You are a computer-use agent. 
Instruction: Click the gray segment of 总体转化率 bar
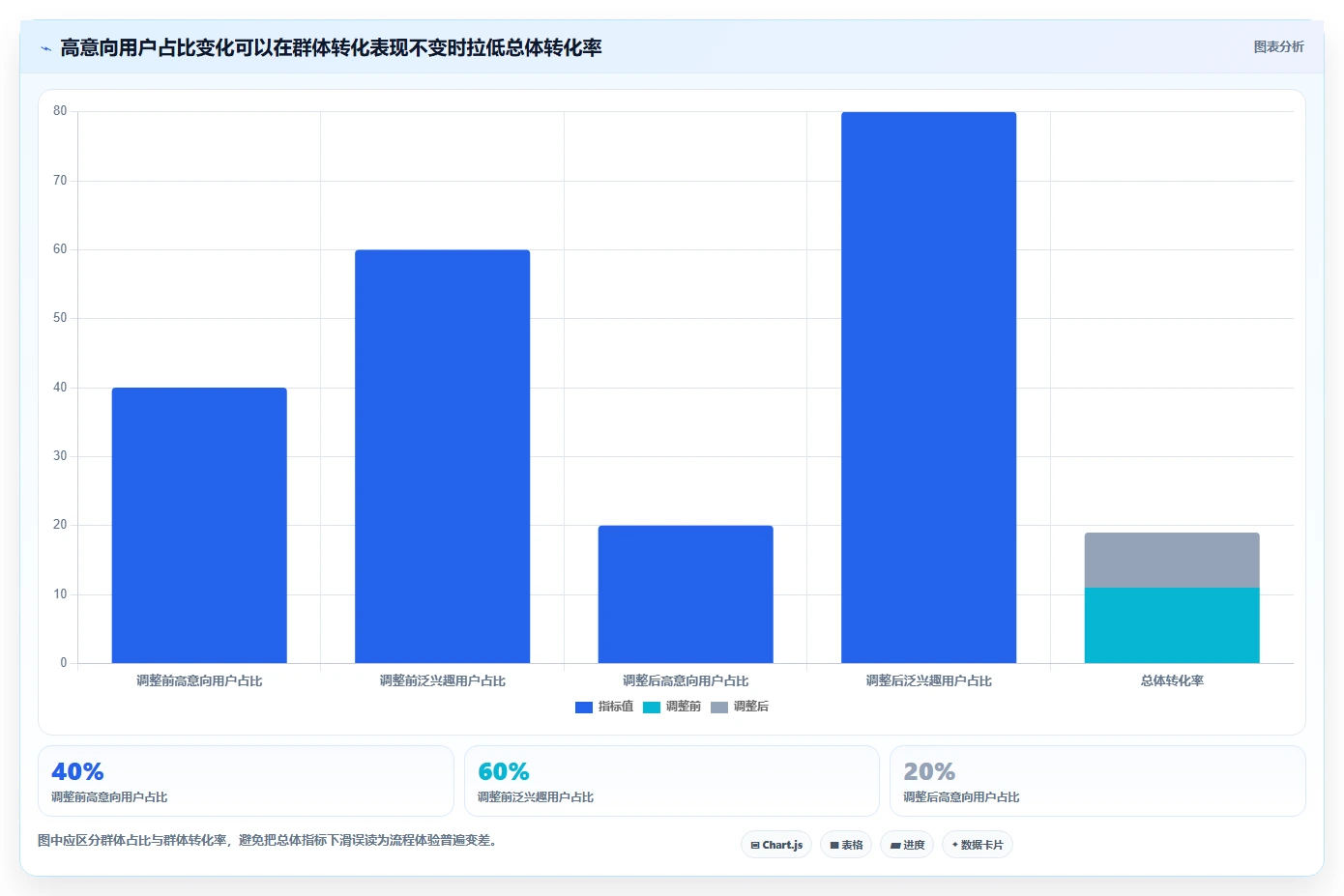1172,560
